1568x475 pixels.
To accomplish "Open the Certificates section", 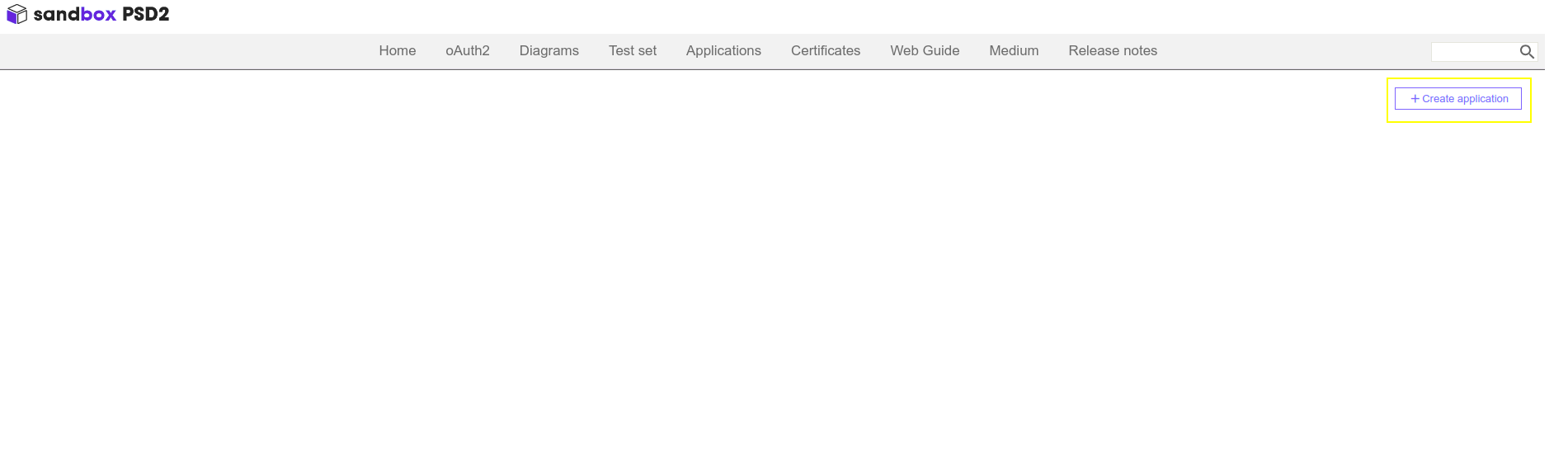I will click(825, 51).
